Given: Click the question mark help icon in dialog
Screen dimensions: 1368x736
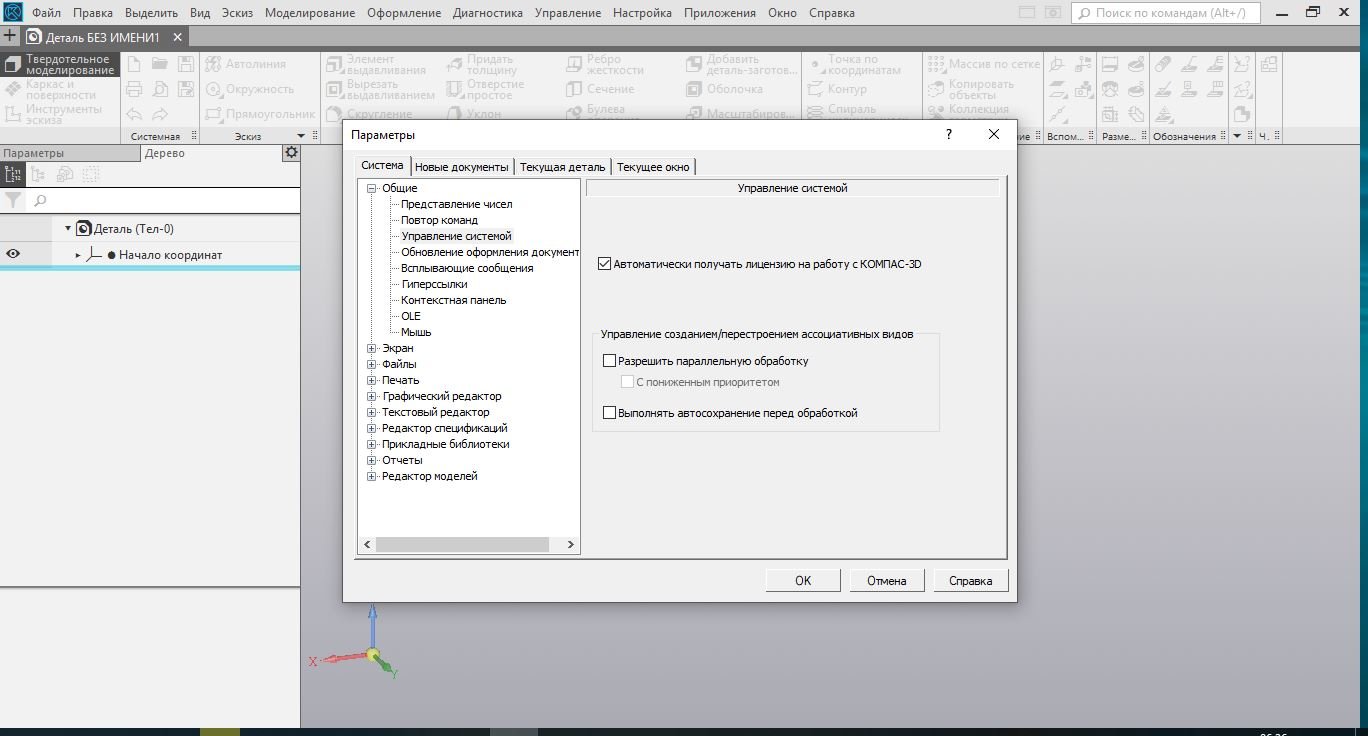Looking at the screenshot, I should coord(949,134).
